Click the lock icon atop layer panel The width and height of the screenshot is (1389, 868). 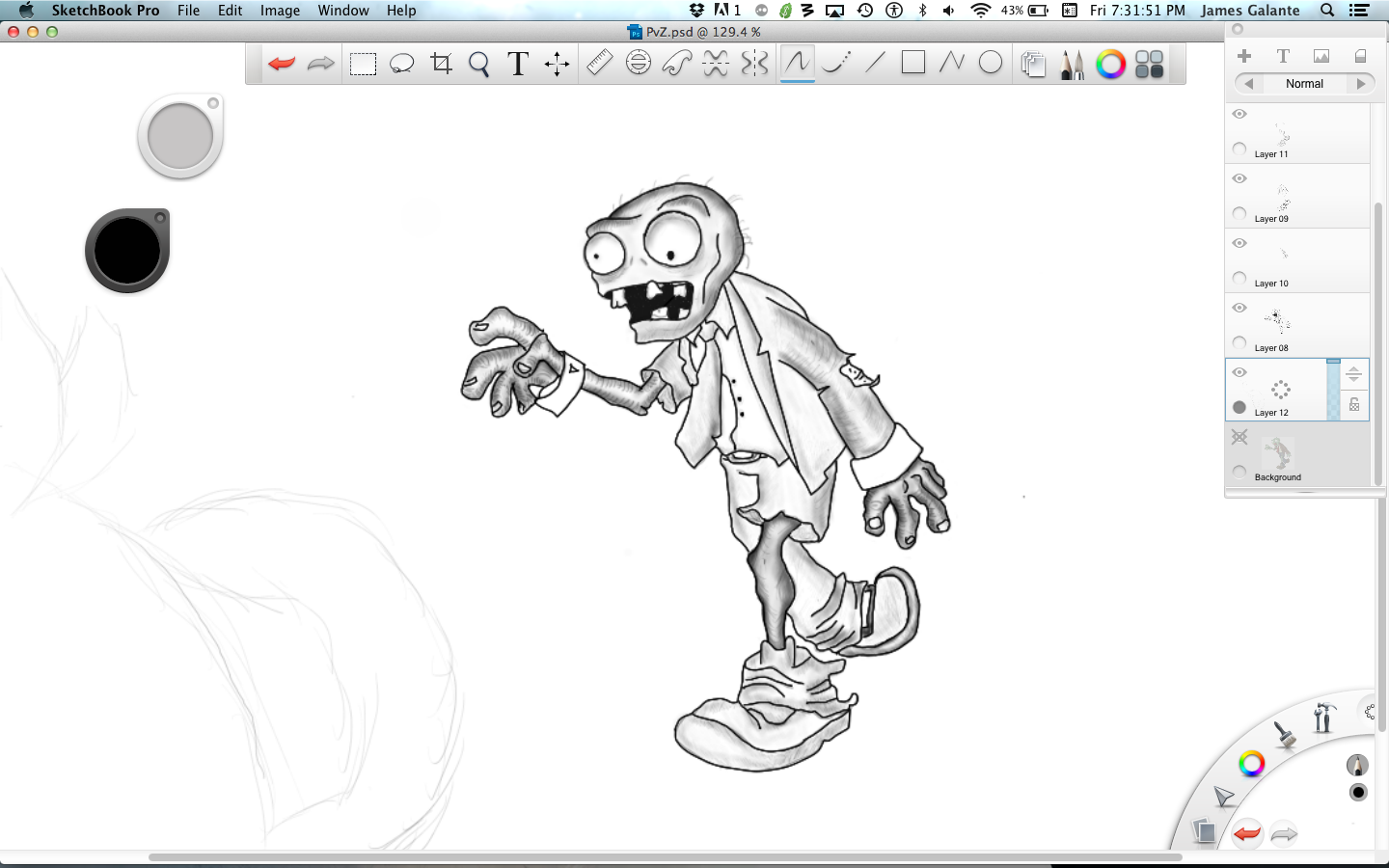[1360, 56]
